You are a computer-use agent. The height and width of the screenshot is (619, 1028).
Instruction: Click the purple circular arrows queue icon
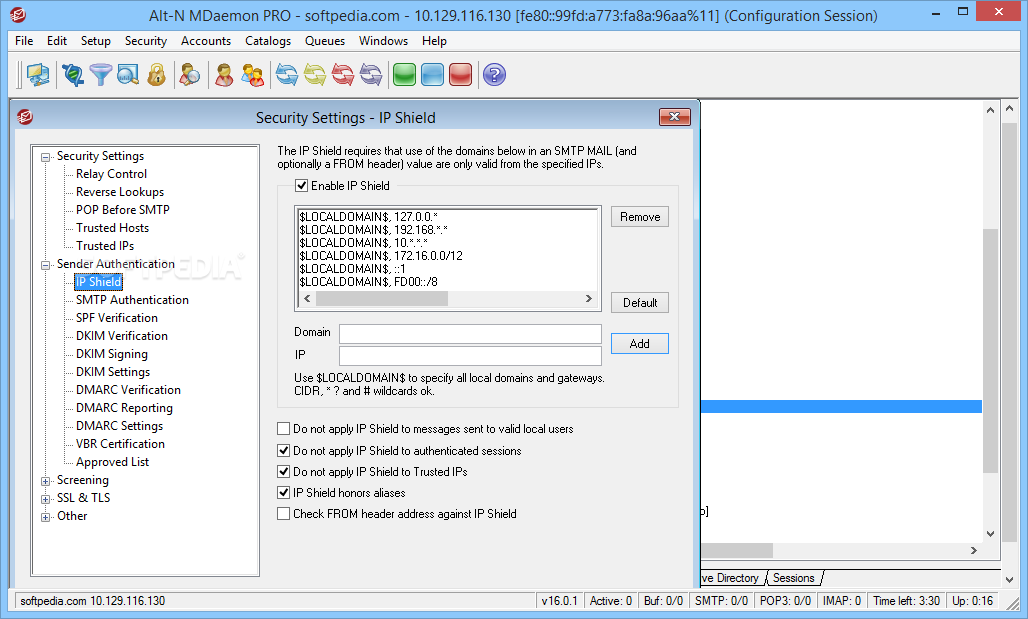click(x=371, y=75)
